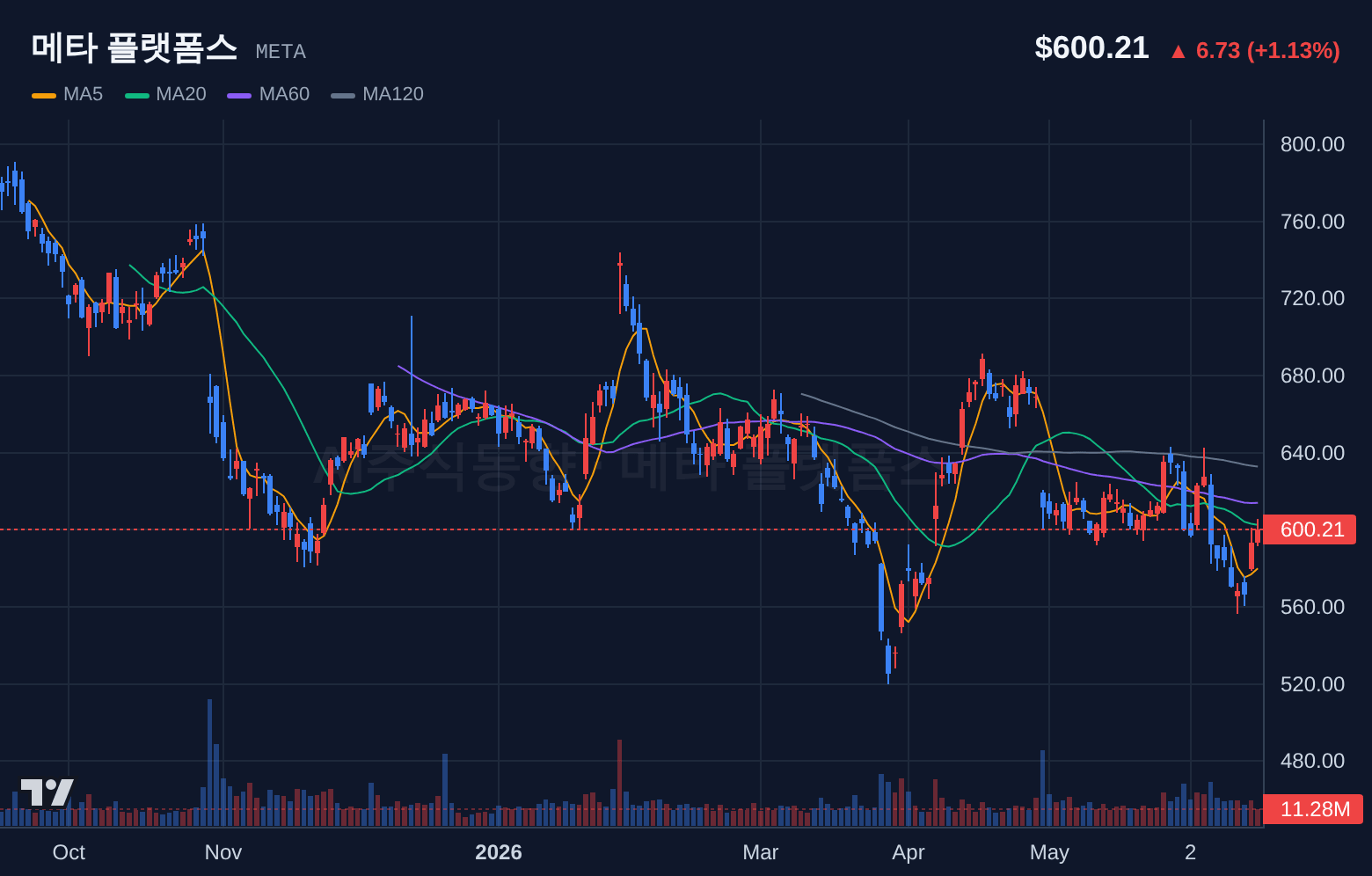
Task: Click the 480.00 price axis label
Action: [x=1312, y=761]
